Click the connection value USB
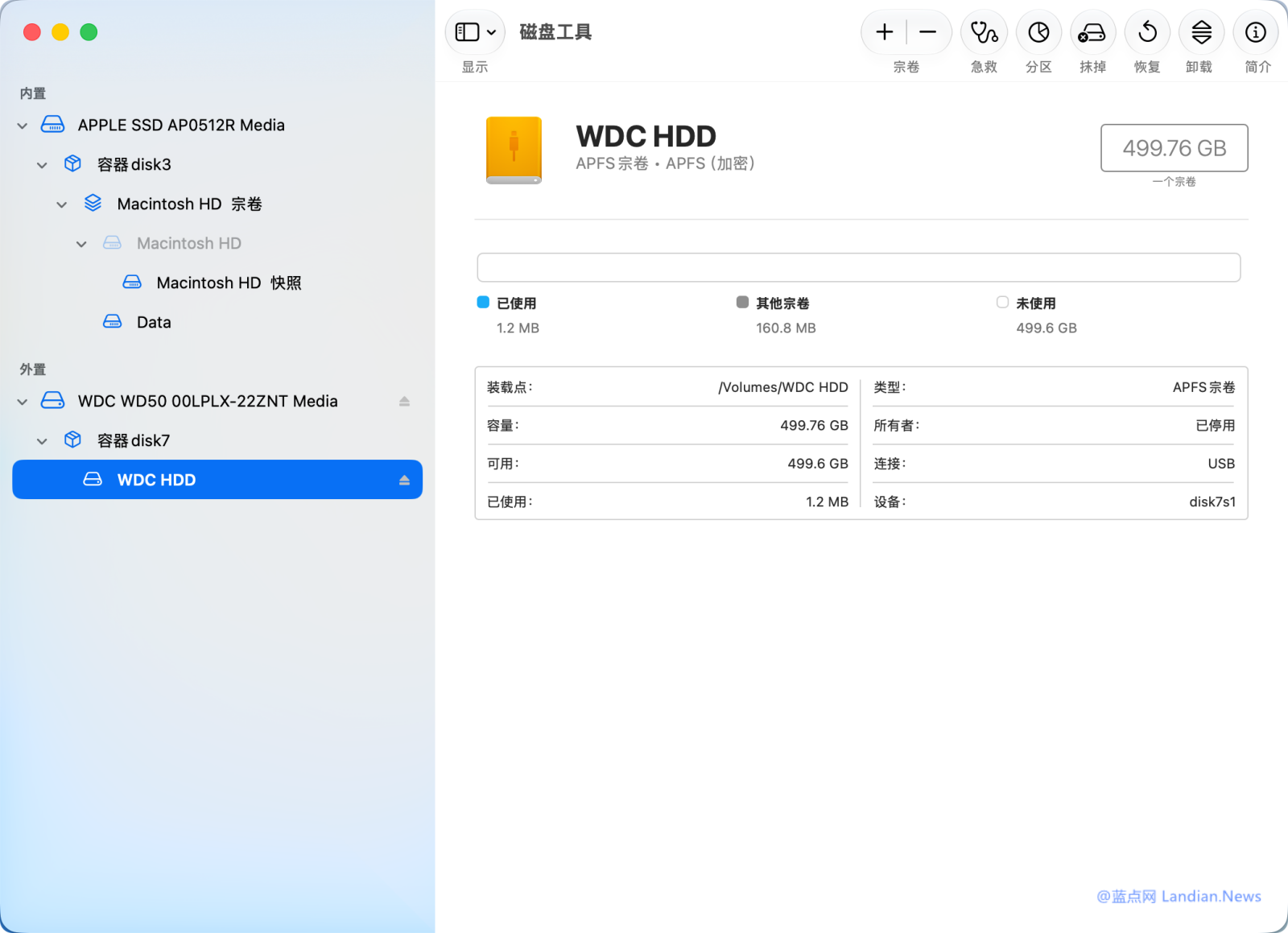Screen dimensions: 1288x933 tap(1221, 464)
